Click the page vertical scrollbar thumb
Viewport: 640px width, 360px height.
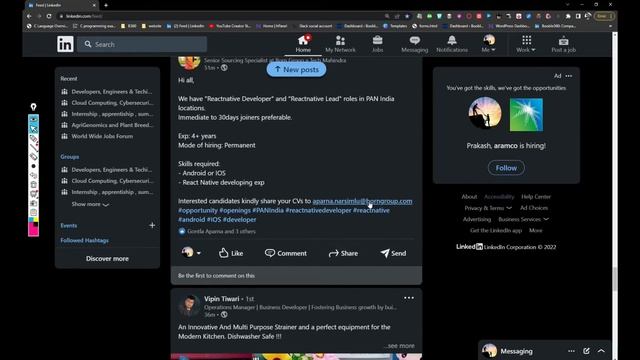click(615, 279)
